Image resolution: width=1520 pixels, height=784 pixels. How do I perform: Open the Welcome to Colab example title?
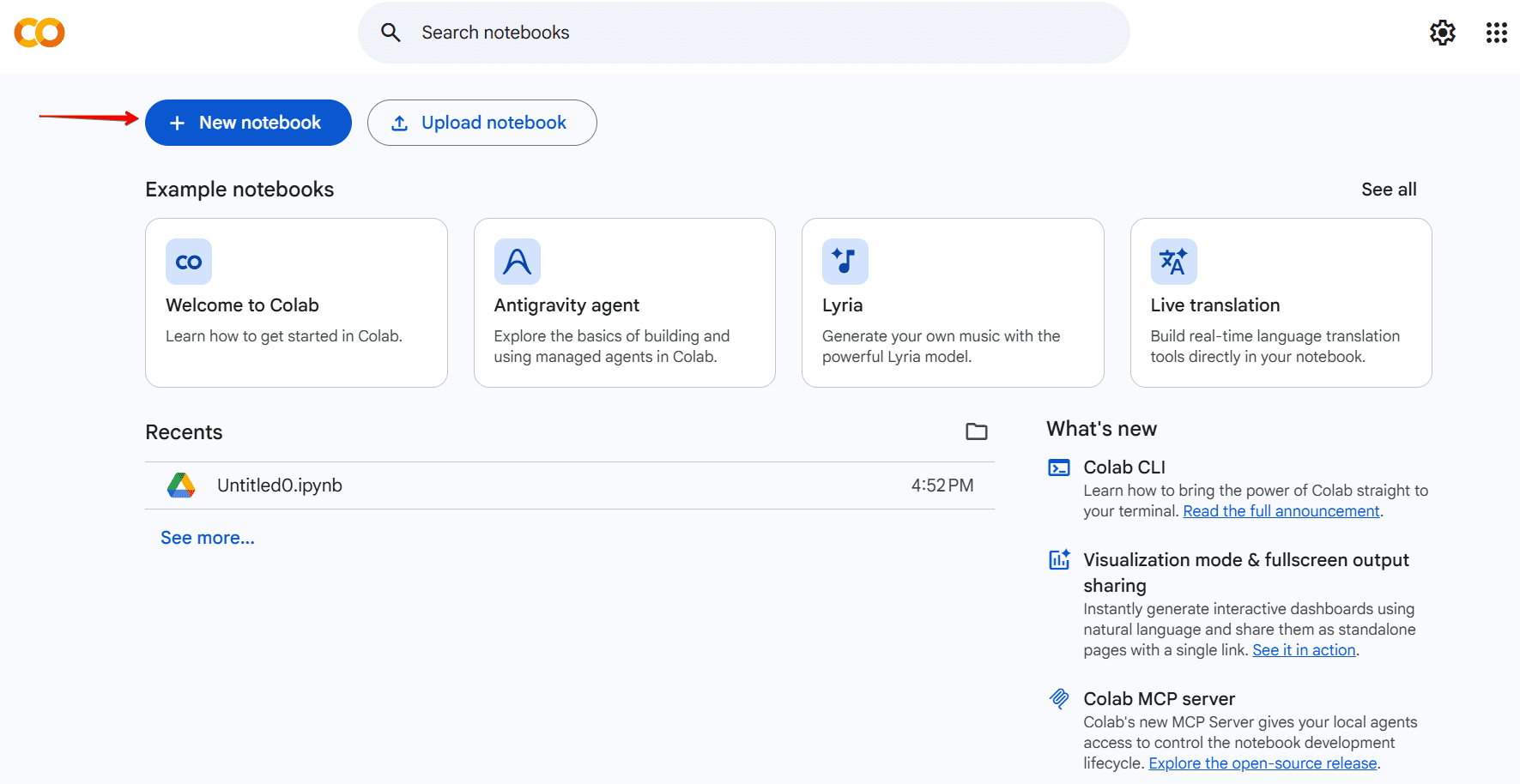pos(242,305)
